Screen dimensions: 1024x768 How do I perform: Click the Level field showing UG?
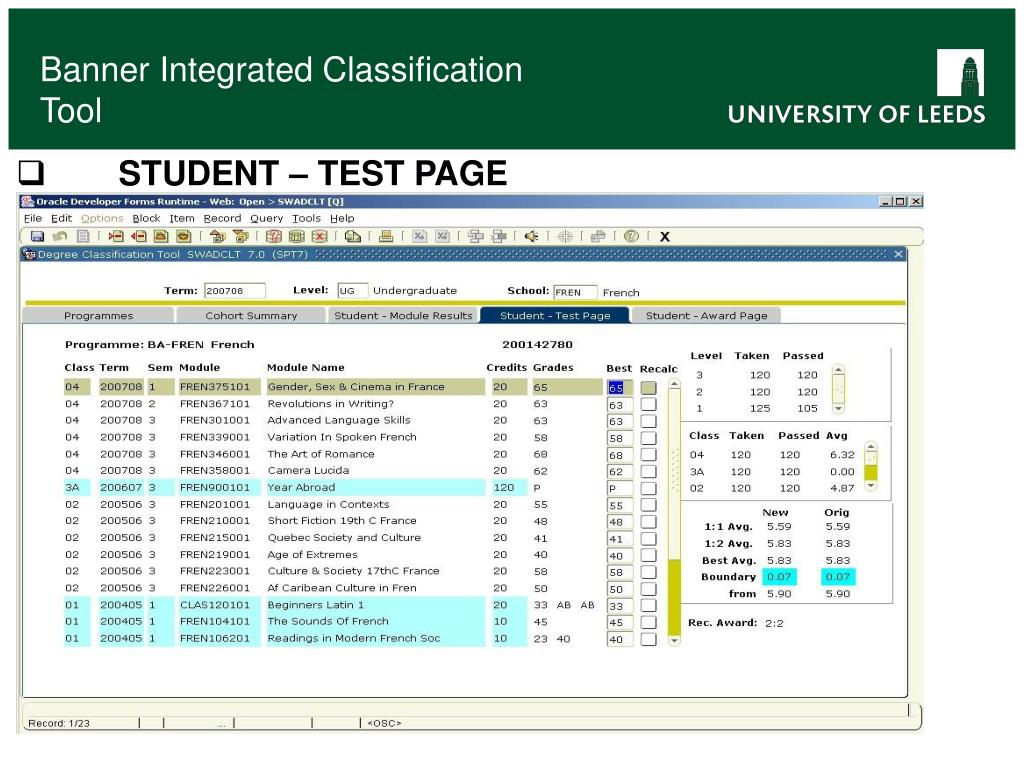(353, 291)
